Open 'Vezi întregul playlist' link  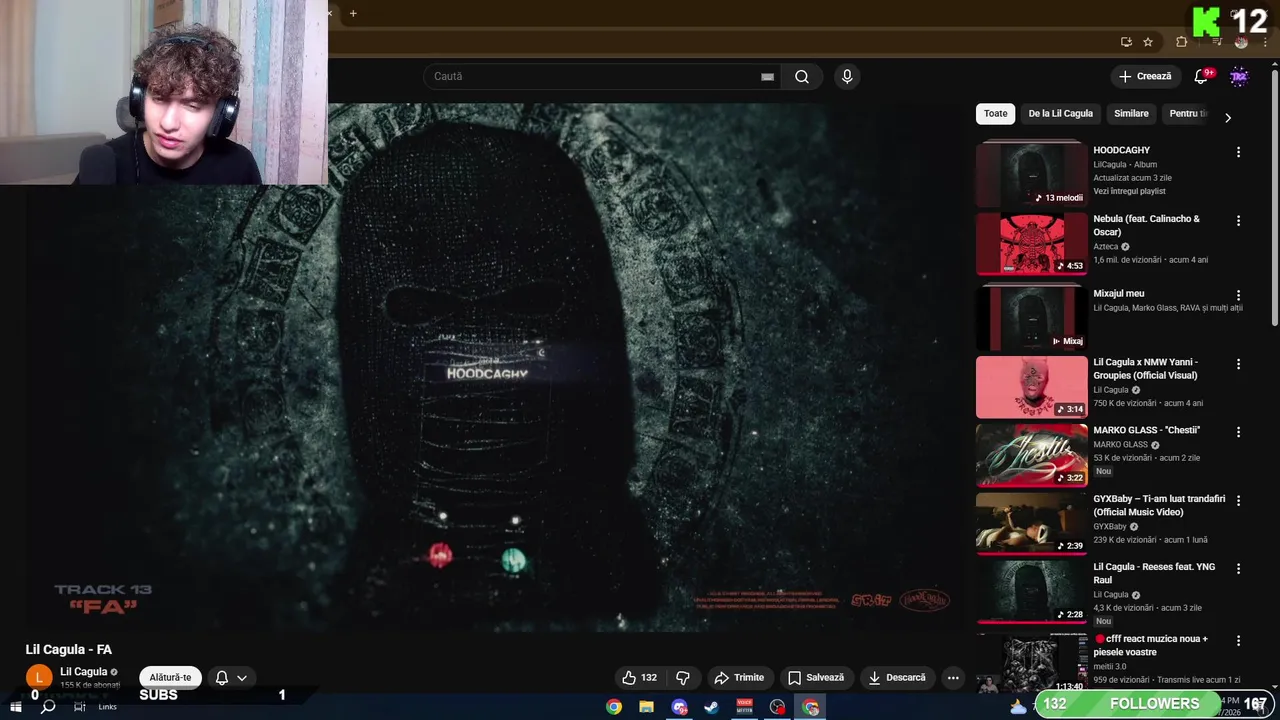point(1129,191)
